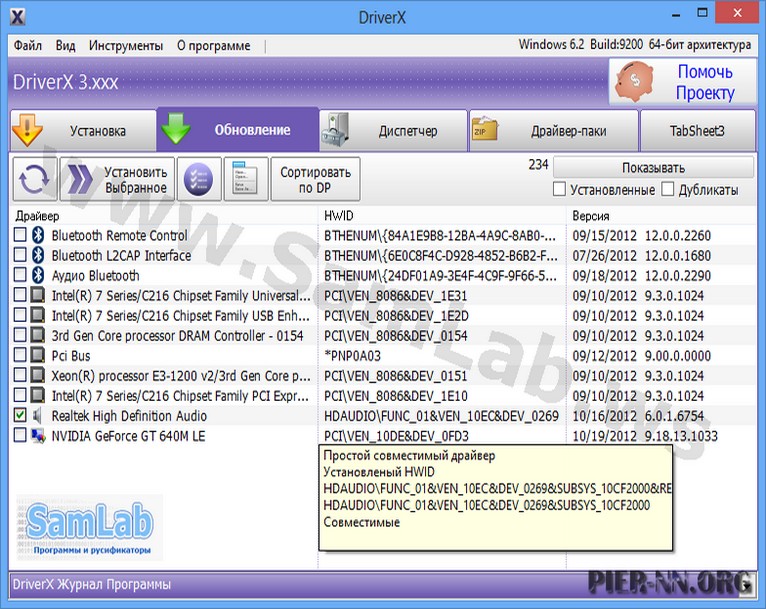Click Сортировать по DP button

(x=316, y=179)
